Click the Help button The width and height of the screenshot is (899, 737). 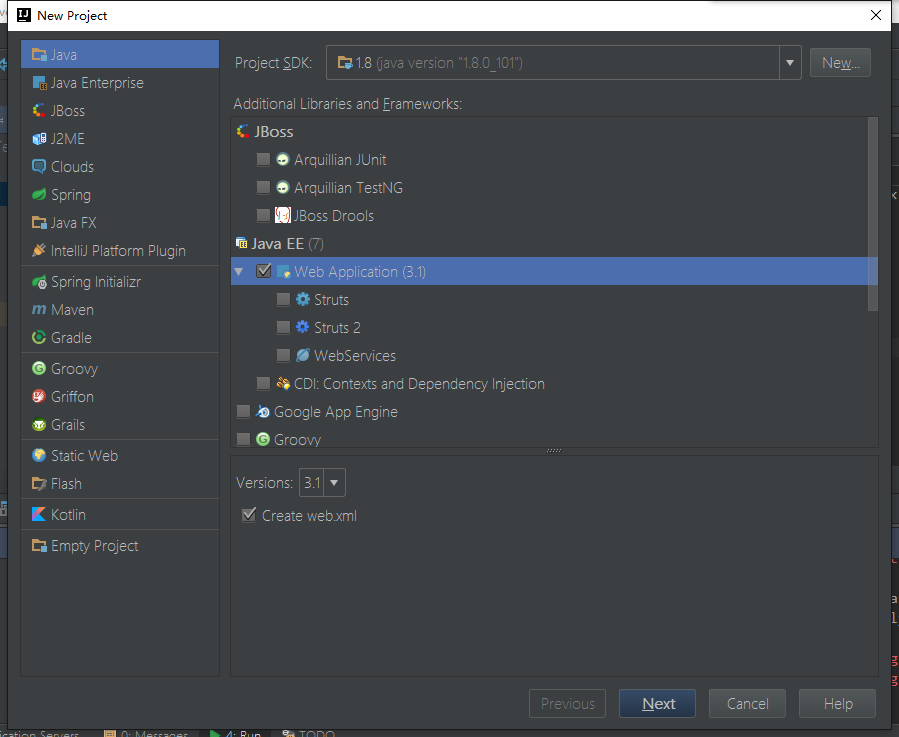(x=837, y=703)
